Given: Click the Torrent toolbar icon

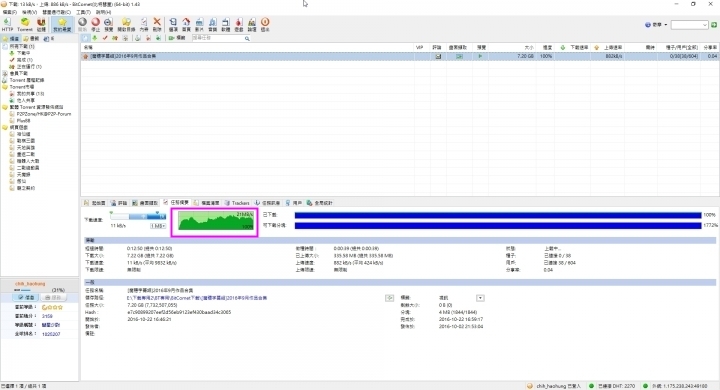Looking at the screenshot, I should pos(25,24).
